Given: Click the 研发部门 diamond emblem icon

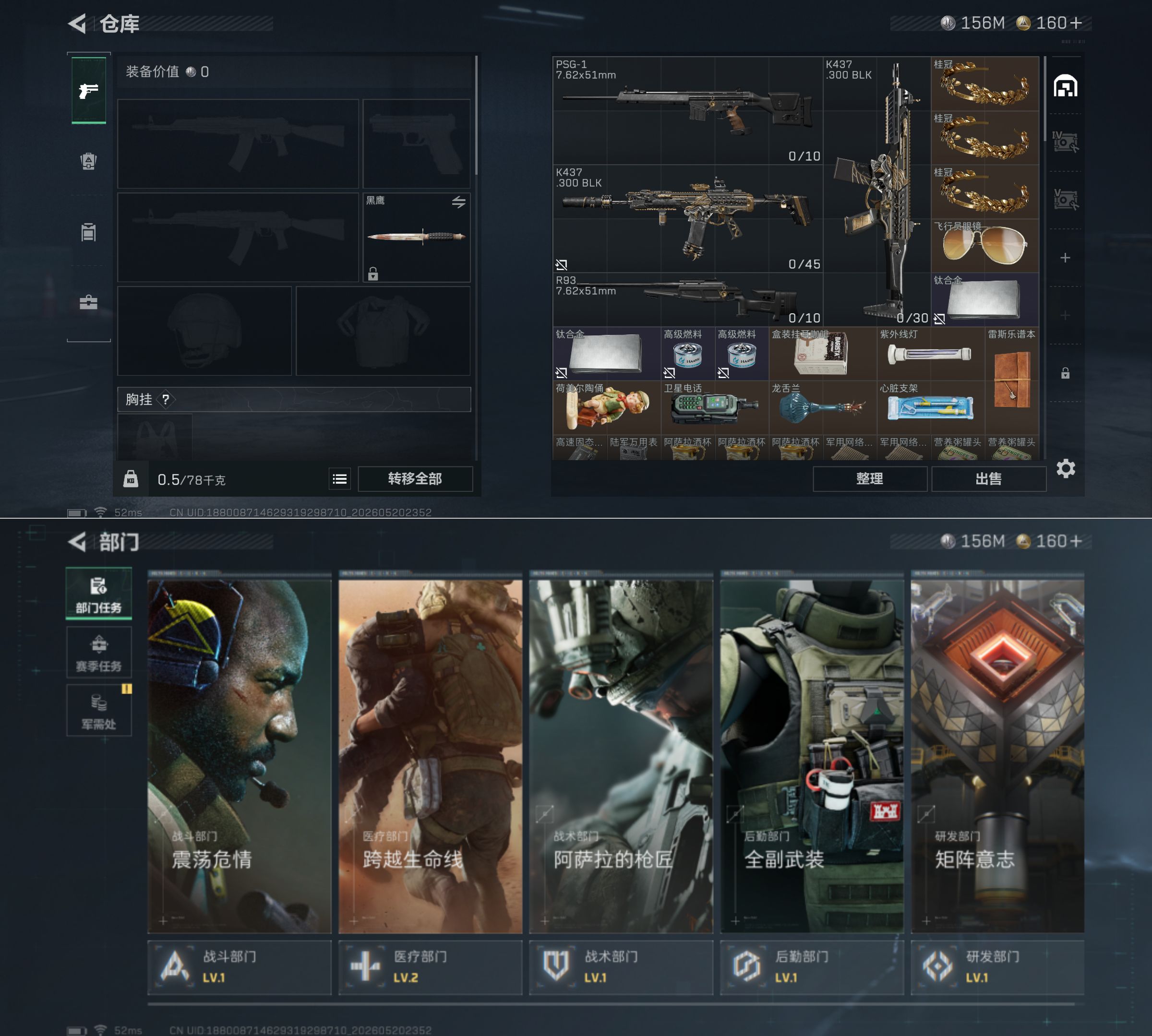Looking at the screenshot, I should 937,966.
